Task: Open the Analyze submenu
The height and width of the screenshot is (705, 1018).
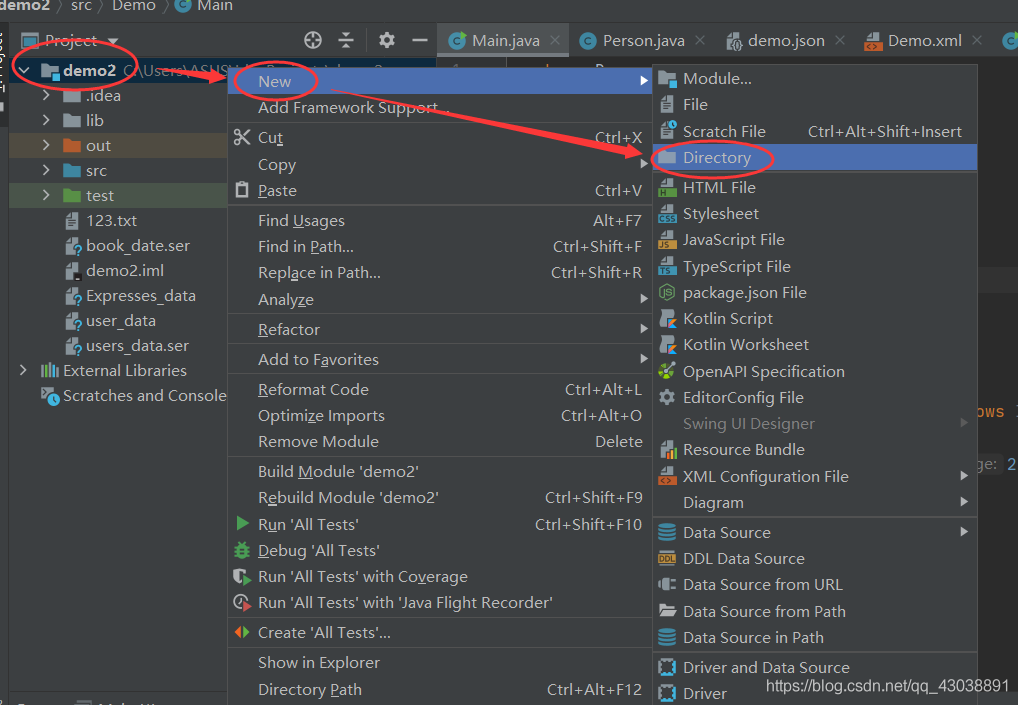Action: point(440,299)
